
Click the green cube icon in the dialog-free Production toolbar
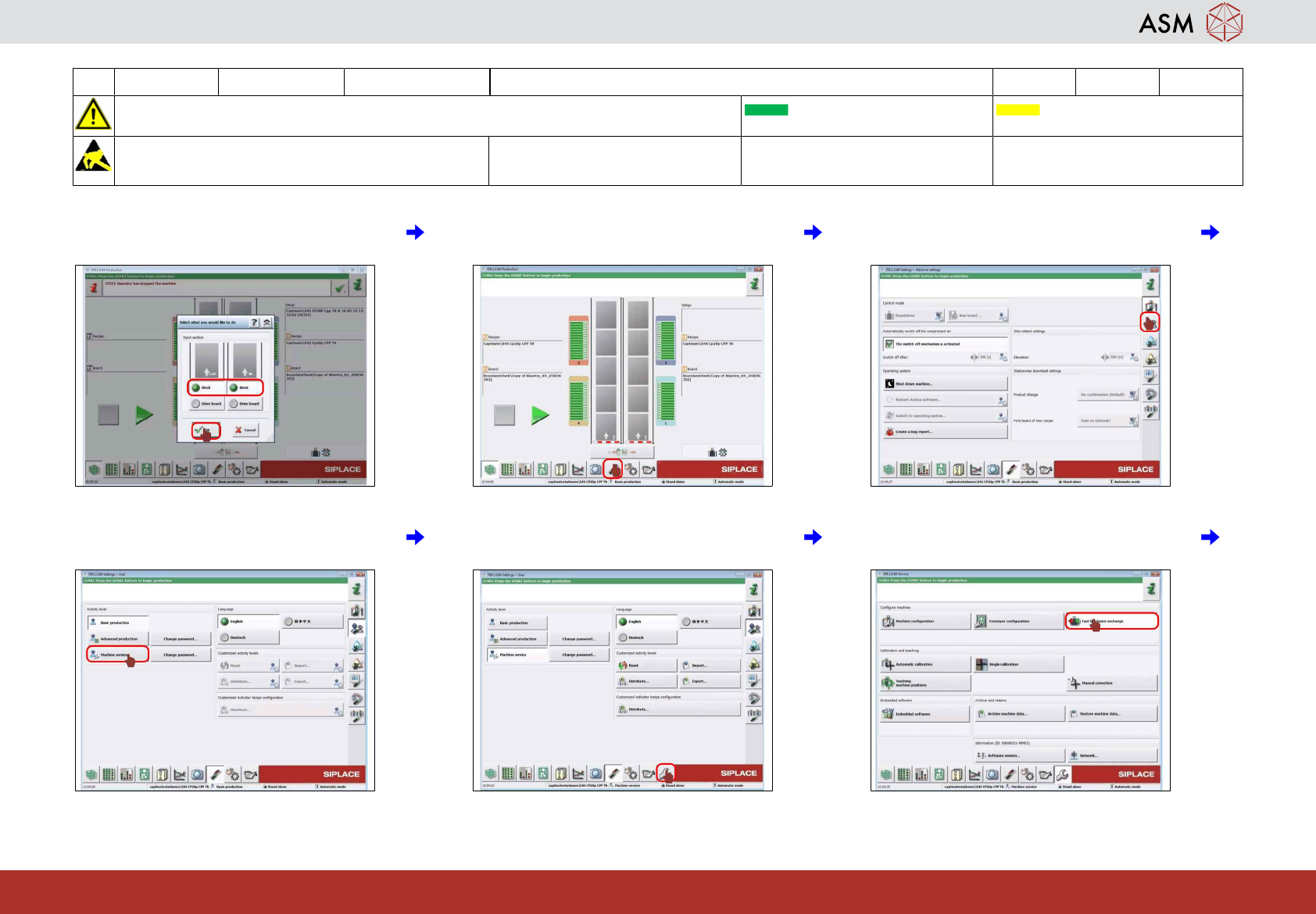click(490, 469)
